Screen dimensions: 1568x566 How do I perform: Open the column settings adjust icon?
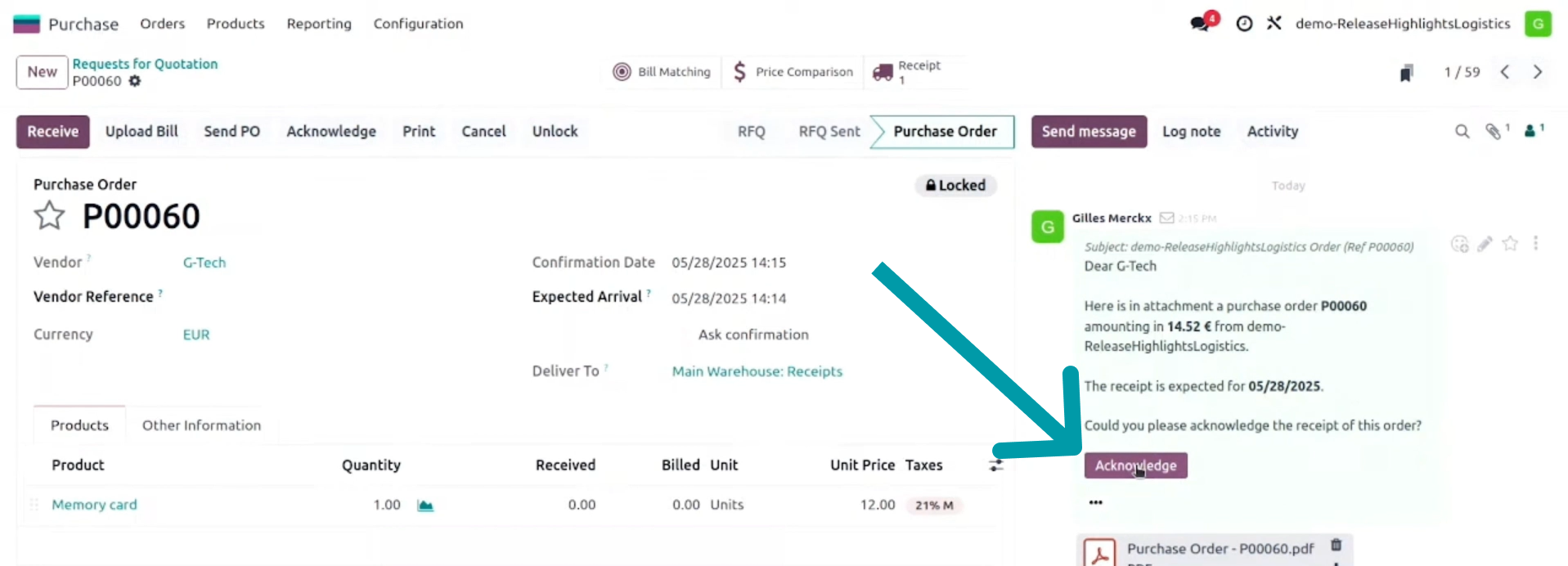coord(996,465)
